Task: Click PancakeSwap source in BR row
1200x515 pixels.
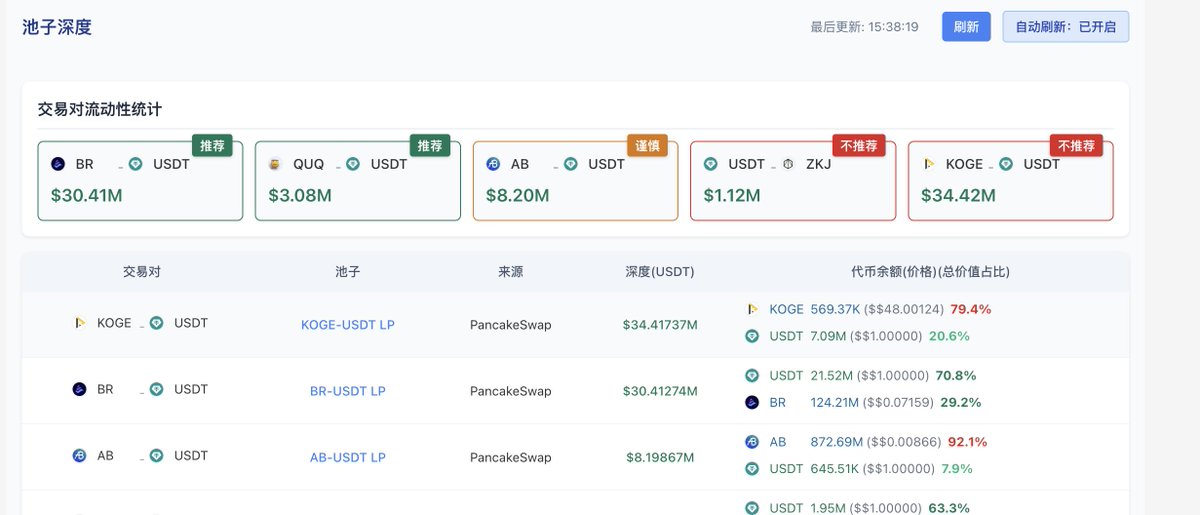Action: click(x=510, y=391)
